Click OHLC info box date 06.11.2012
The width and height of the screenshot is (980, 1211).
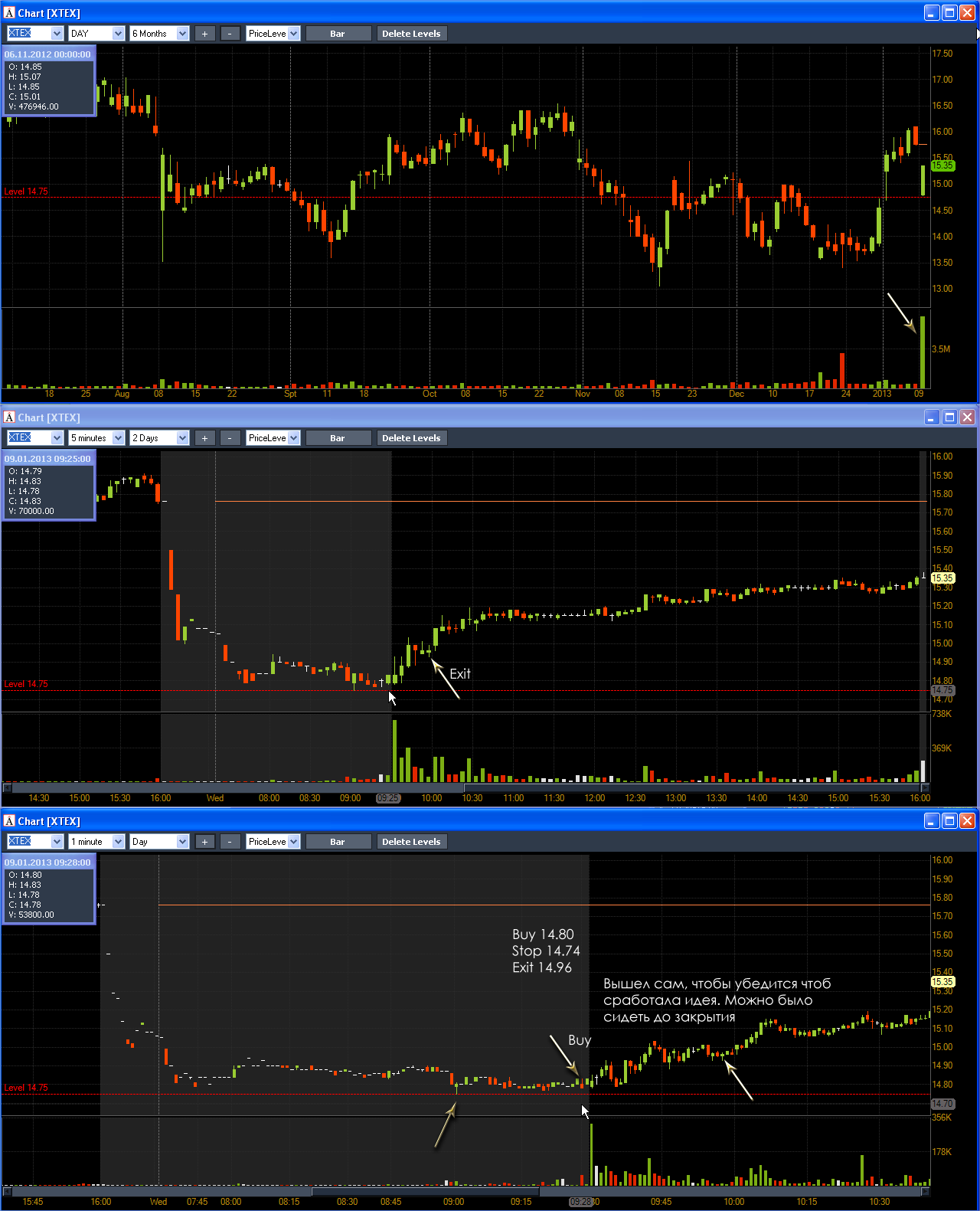click(47, 54)
